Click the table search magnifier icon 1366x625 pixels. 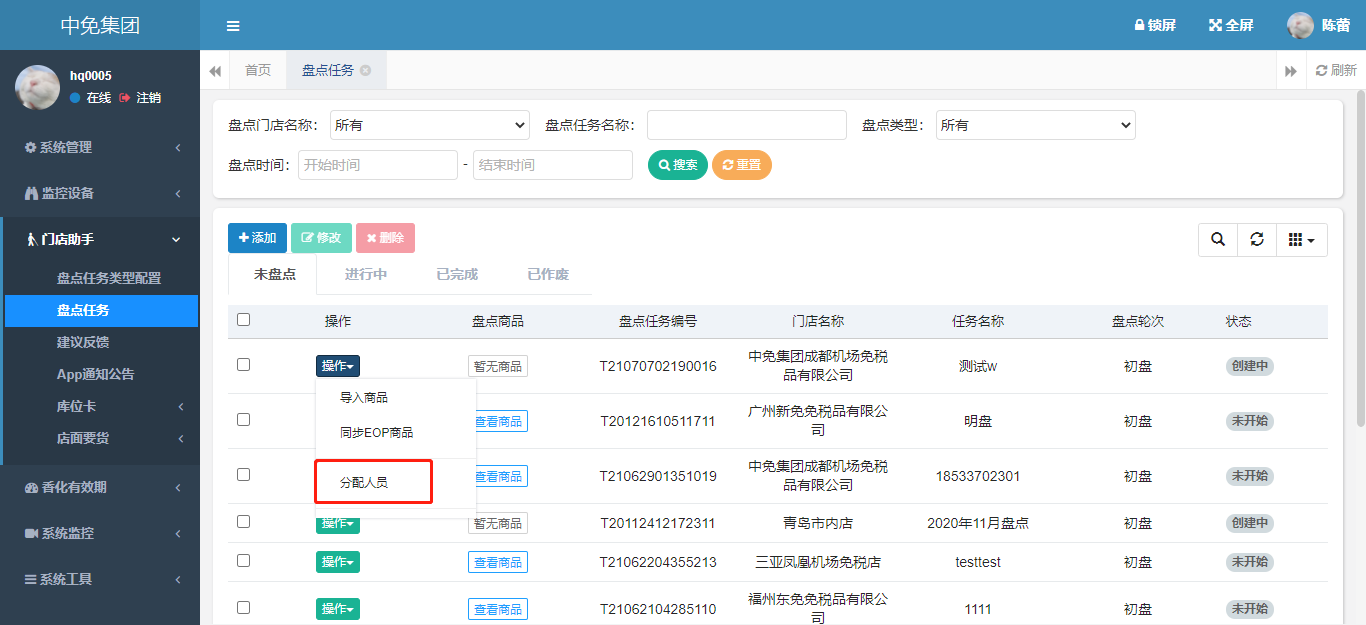click(x=1217, y=240)
